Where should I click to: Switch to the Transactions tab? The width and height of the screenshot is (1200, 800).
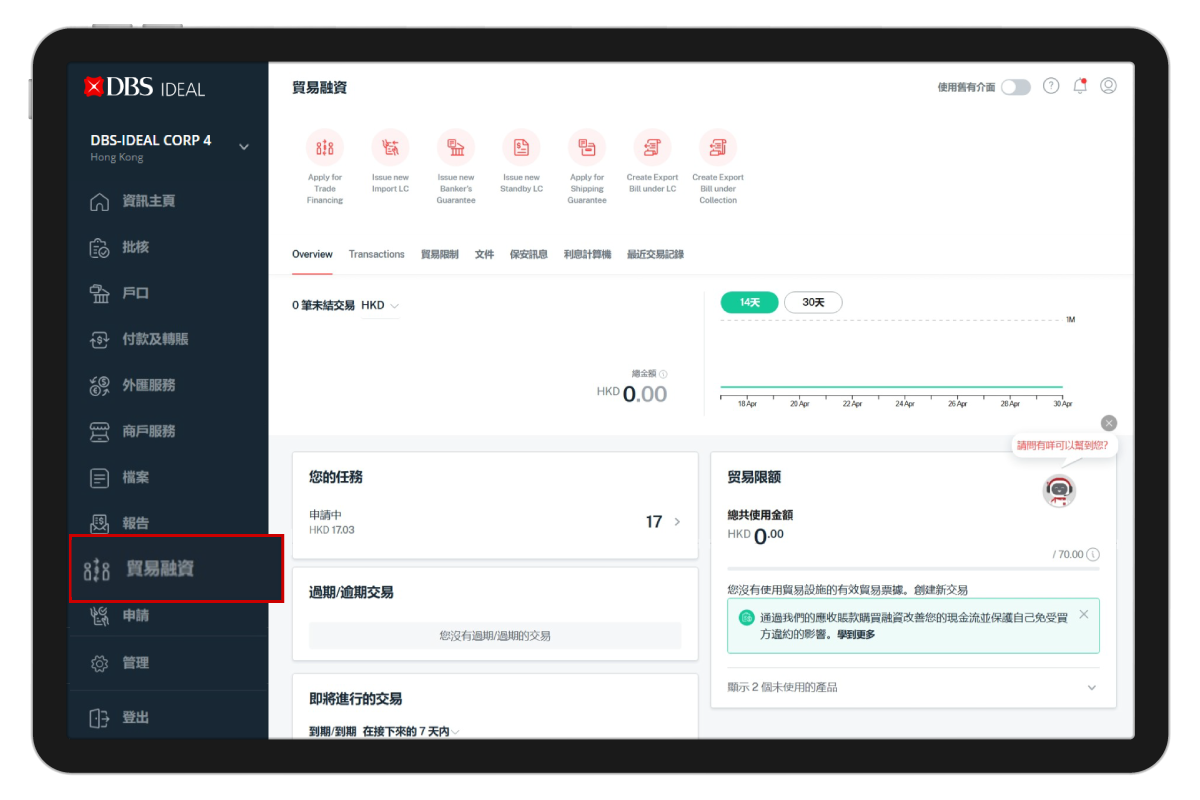click(376, 254)
